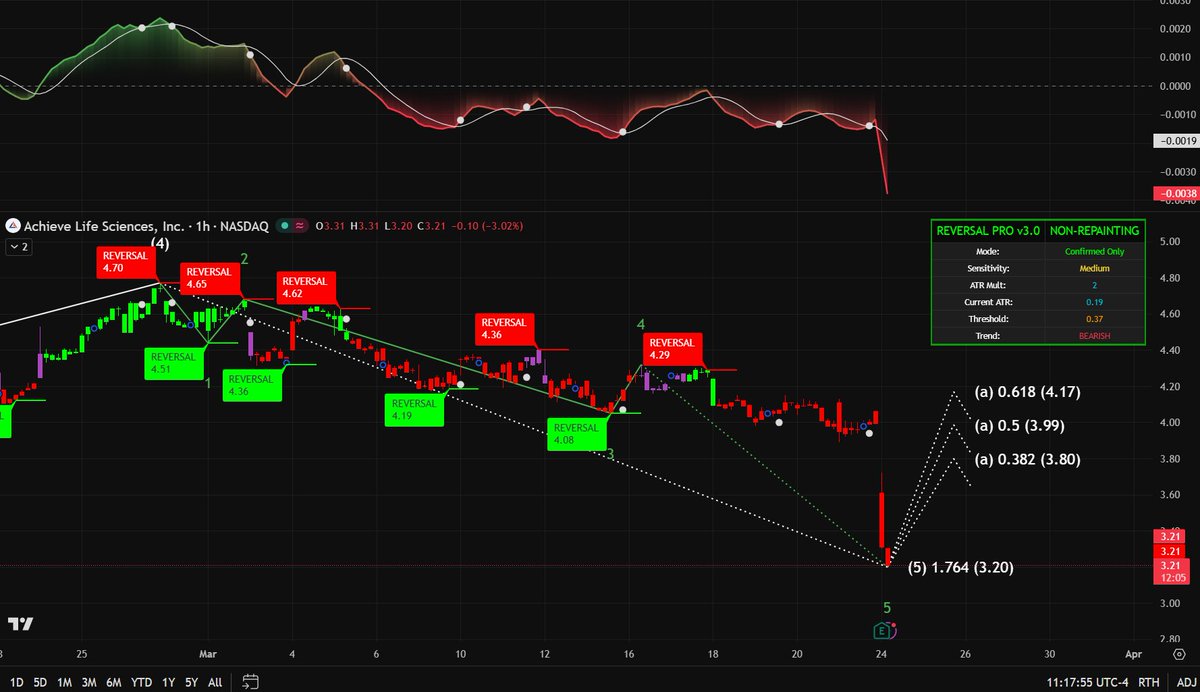This screenshot has height=692, width=1200.
Task: Click the green REVERSAL 4.51 label
Action: point(172,362)
